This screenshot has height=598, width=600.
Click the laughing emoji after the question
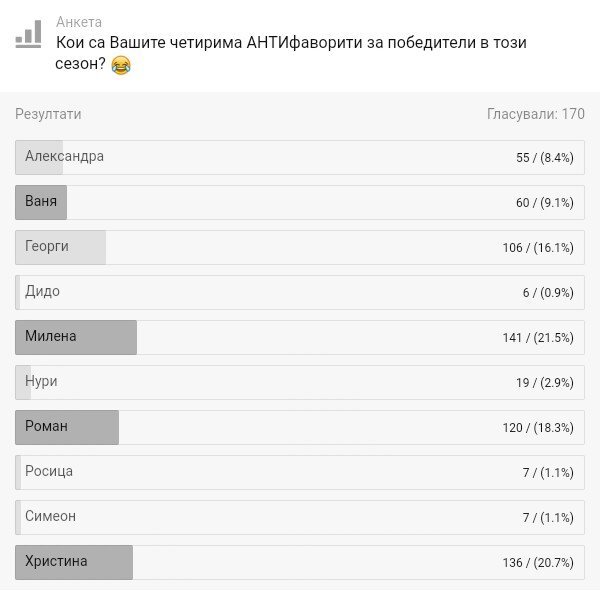point(121,65)
